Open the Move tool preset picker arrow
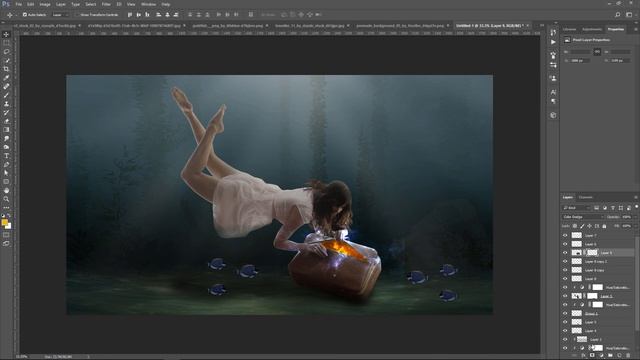 16,15
